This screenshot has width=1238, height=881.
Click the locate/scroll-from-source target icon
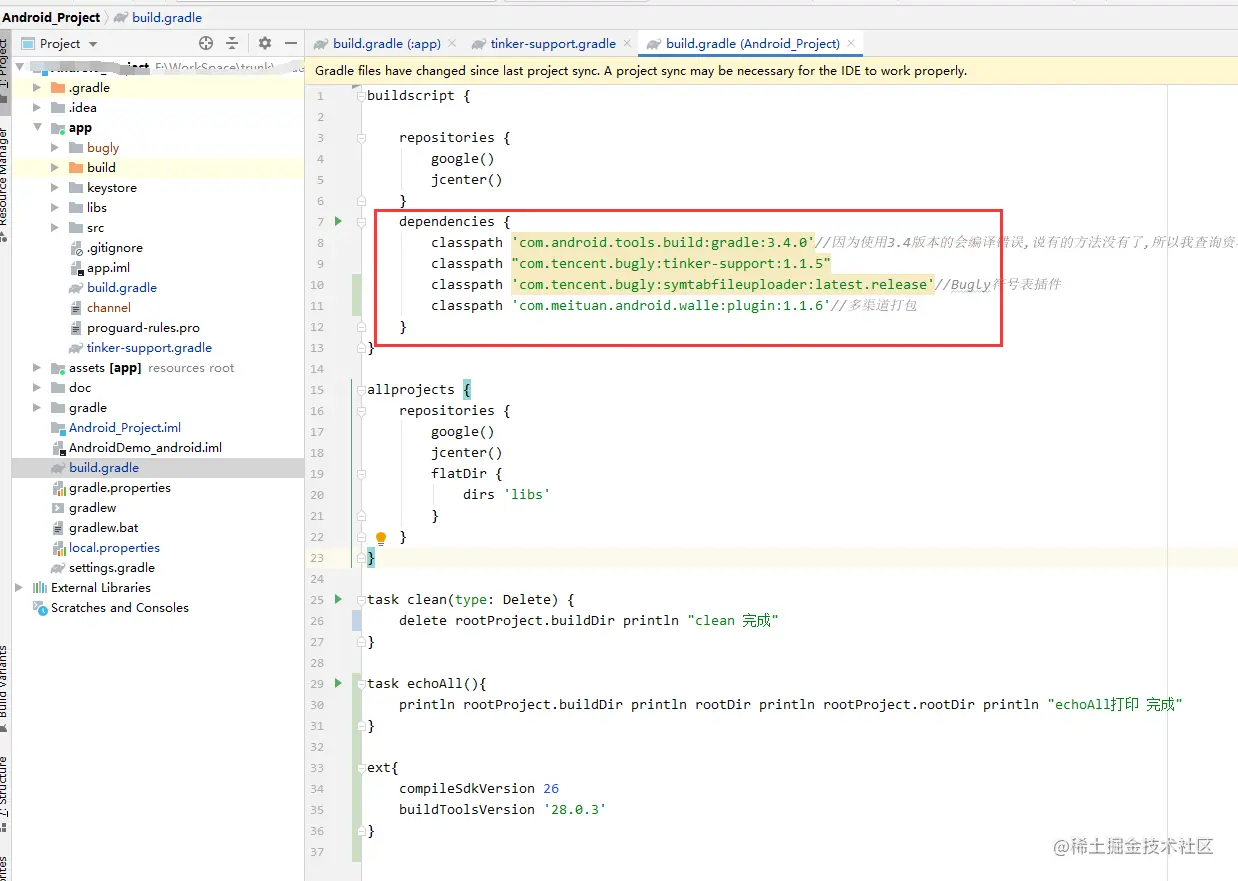click(x=206, y=43)
